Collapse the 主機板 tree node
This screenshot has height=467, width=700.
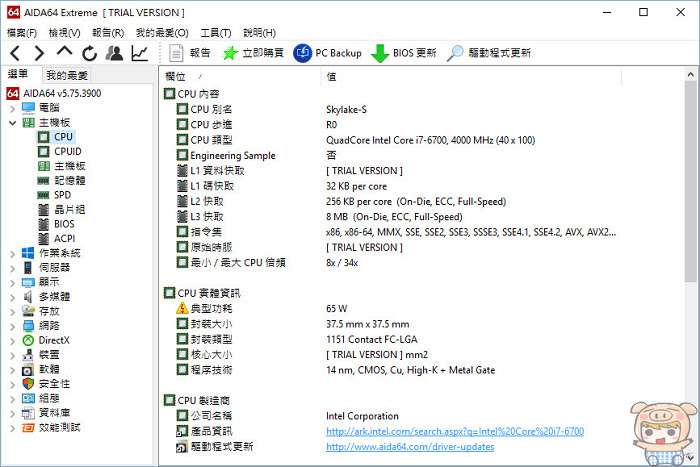(x=12, y=123)
